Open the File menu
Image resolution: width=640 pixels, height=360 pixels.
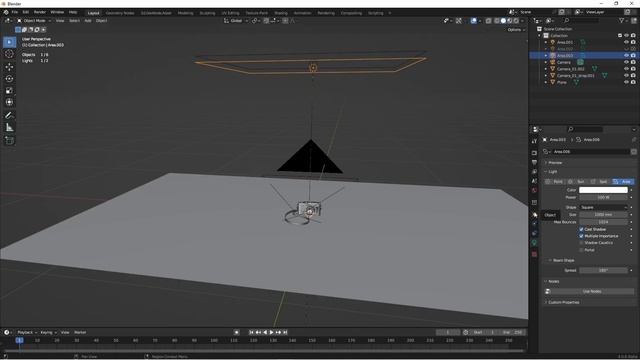(15, 12)
